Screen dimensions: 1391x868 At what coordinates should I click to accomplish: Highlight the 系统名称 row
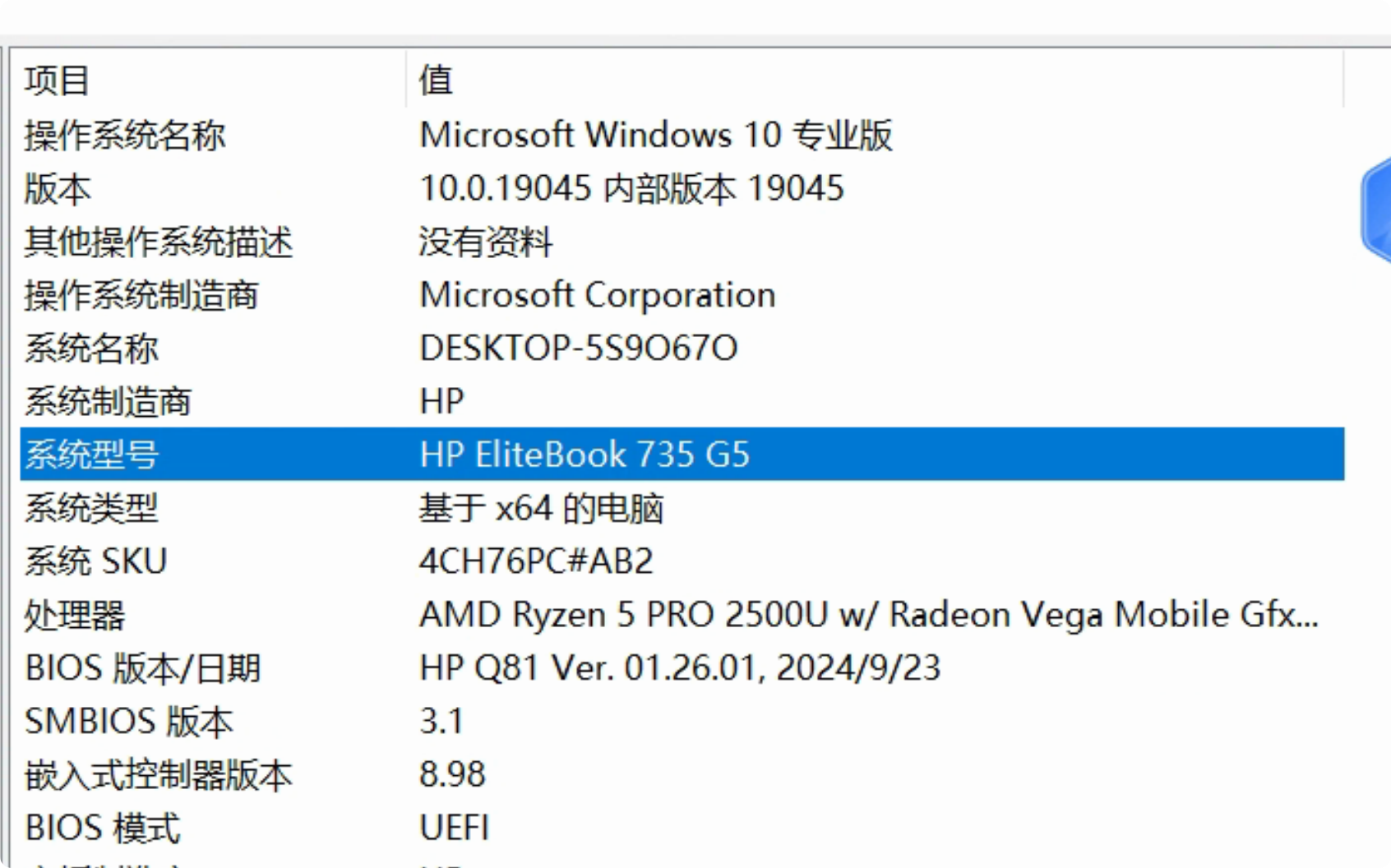[91, 349]
